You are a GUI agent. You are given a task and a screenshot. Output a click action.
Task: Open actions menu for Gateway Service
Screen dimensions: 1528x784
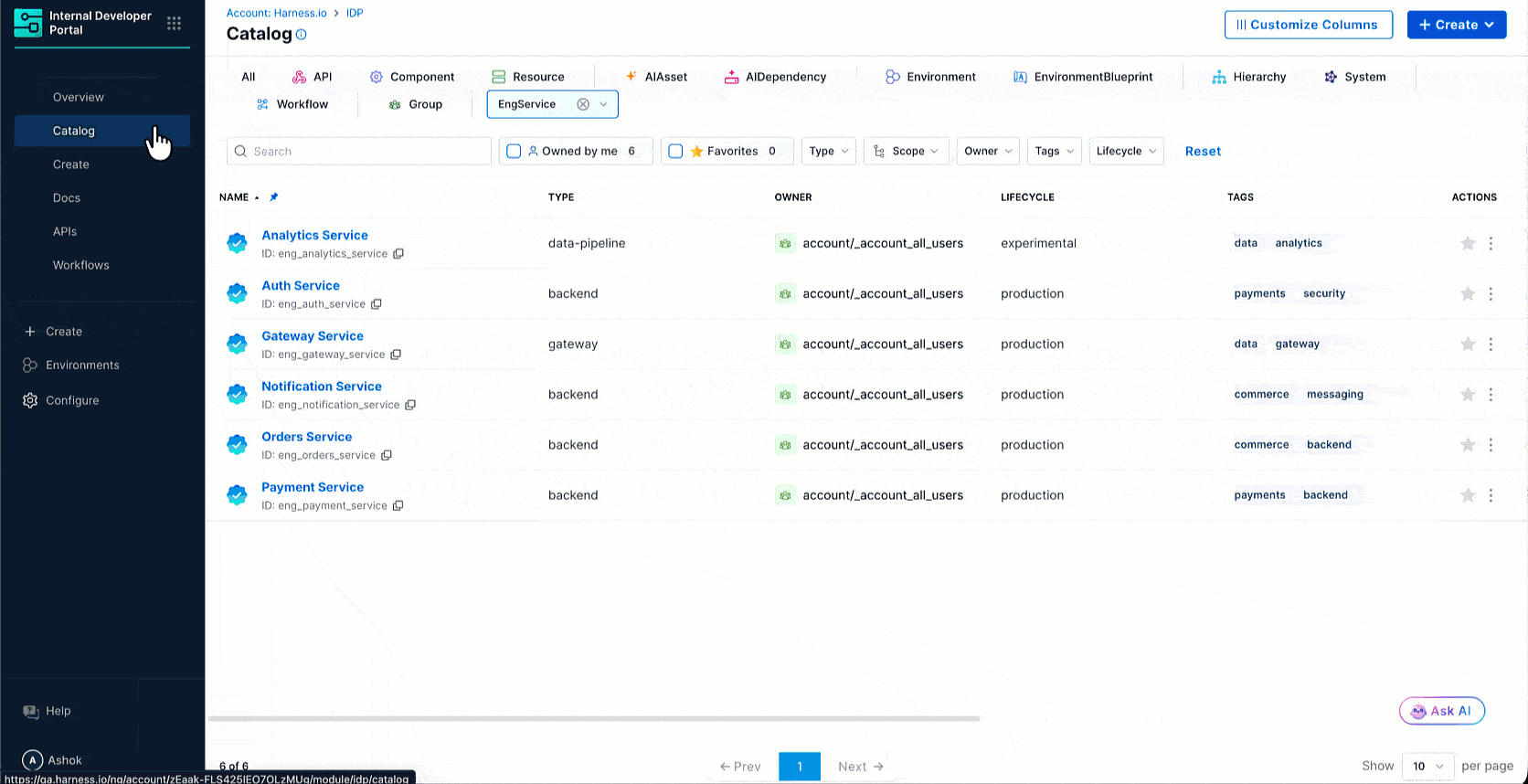(x=1491, y=344)
